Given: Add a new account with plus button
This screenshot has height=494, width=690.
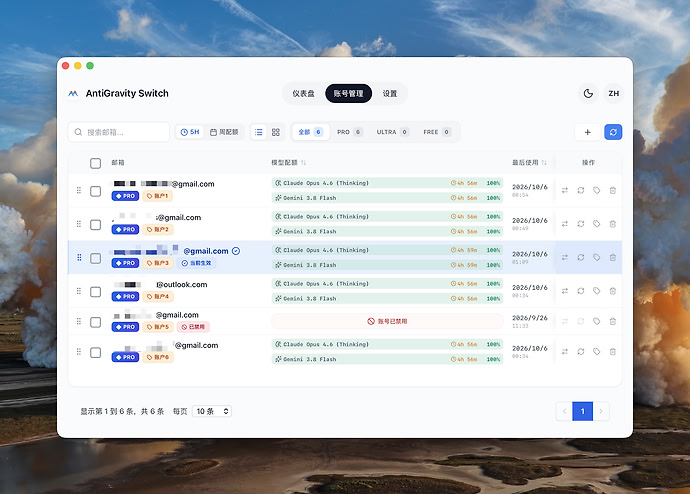Looking at the screenshot, I should click(x=587, y=132).
